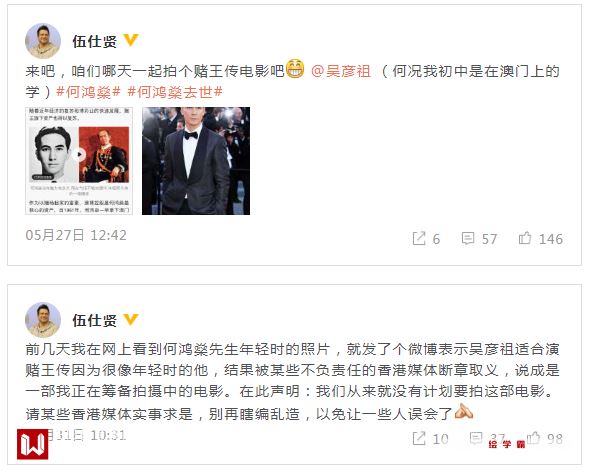Play the video thumbnail of young portrait

(79, 161)
